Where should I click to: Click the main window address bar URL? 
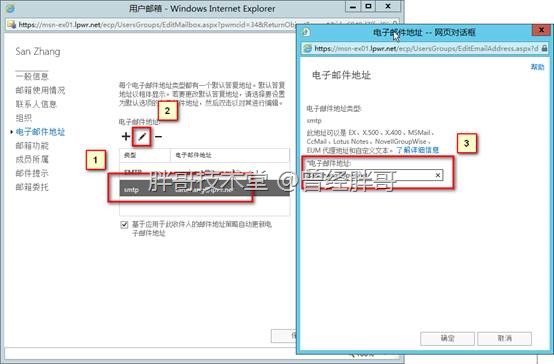point(157,24)
